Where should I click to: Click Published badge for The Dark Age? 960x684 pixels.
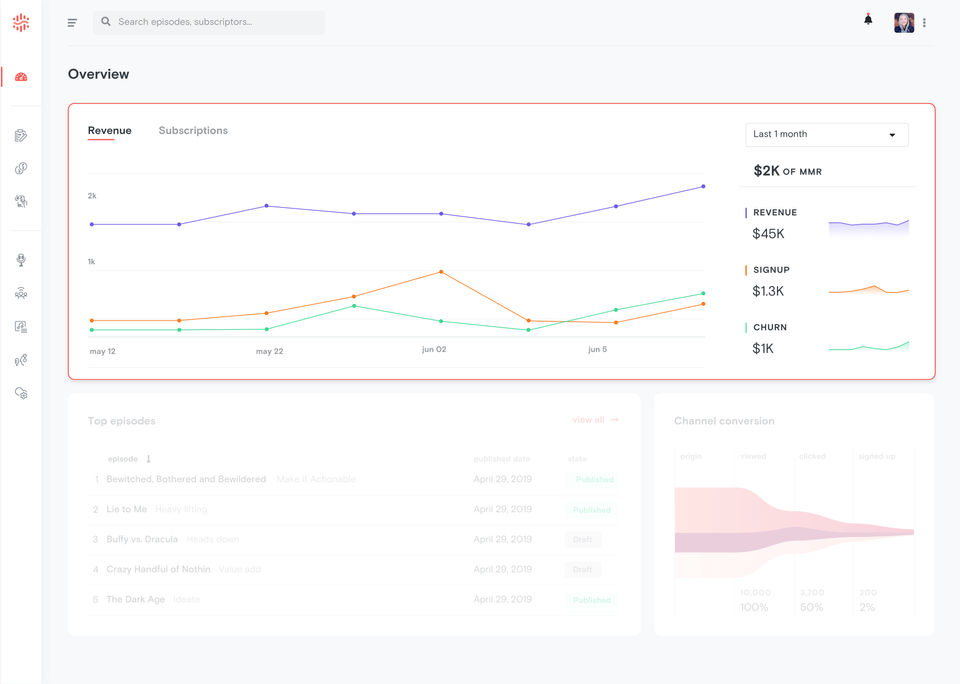point(591,599)
